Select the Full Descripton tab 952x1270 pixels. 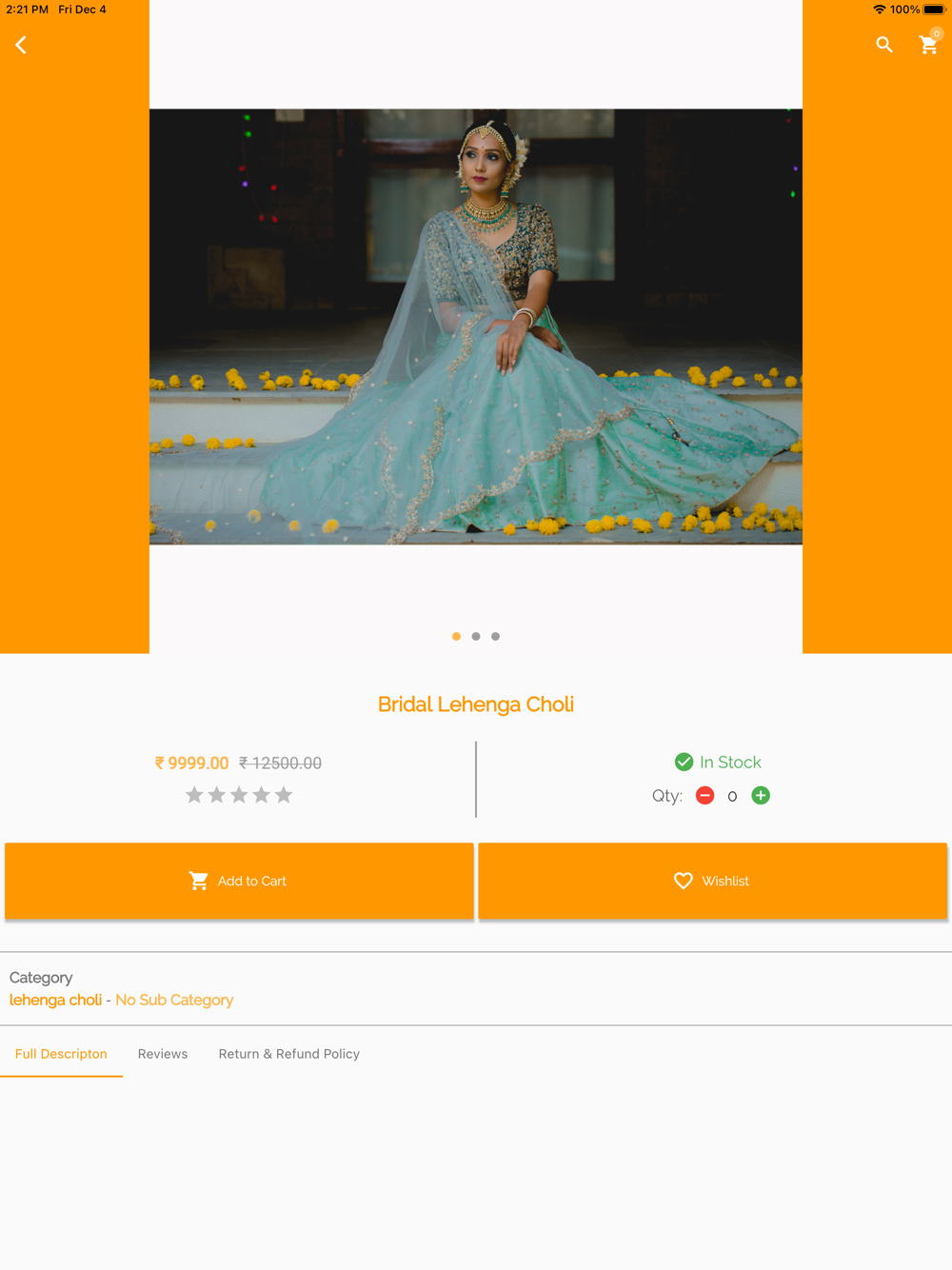(61, 1054)
